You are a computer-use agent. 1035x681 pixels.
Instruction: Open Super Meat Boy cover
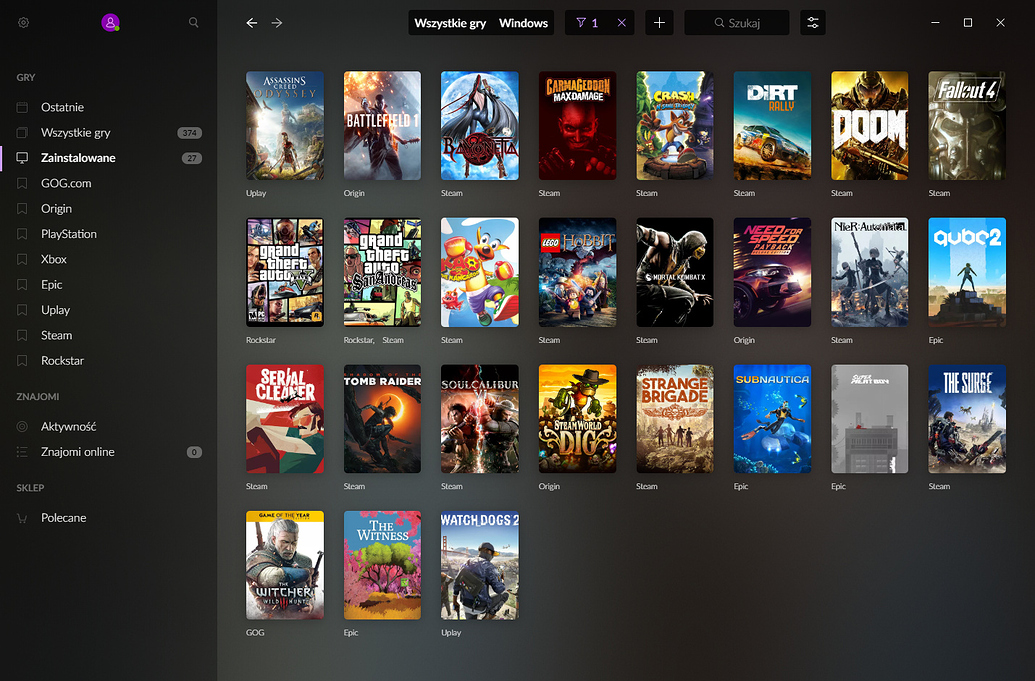click(x=870, y=419)
